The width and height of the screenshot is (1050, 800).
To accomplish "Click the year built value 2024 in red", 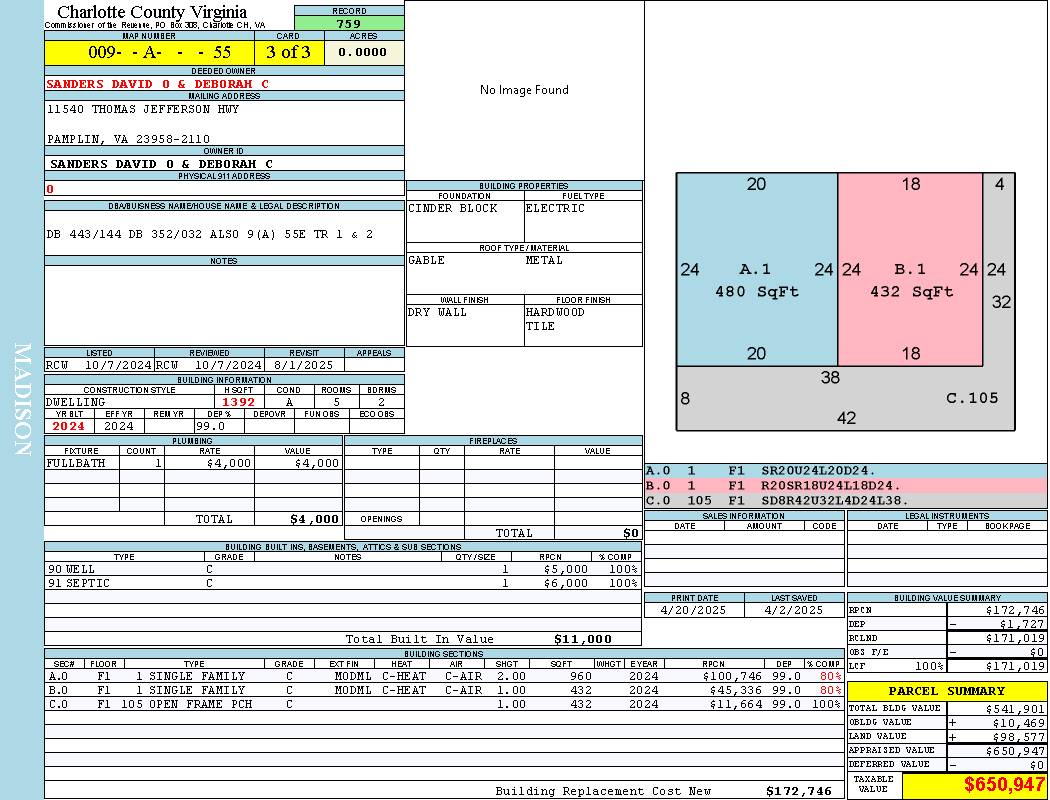I will [x=68, y=426].
